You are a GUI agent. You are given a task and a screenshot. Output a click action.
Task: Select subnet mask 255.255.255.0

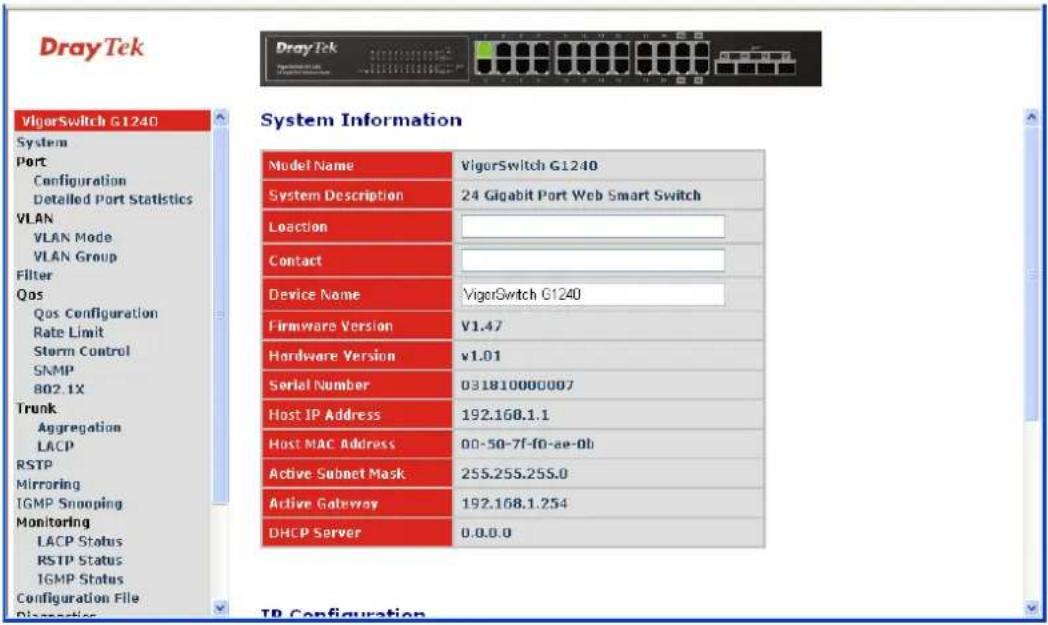coord(514,474)
